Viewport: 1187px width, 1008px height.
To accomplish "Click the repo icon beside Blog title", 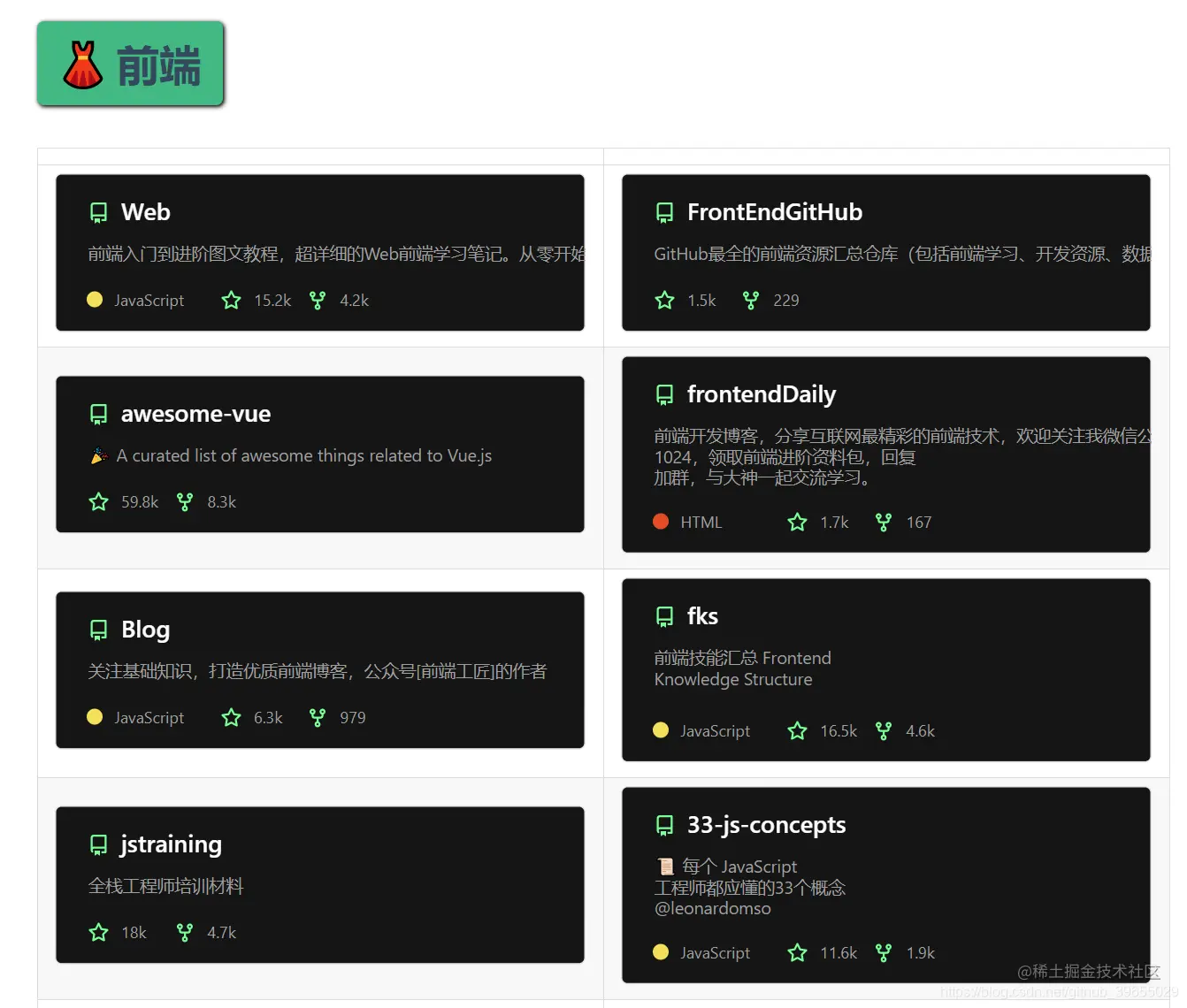I will point(98,630).
